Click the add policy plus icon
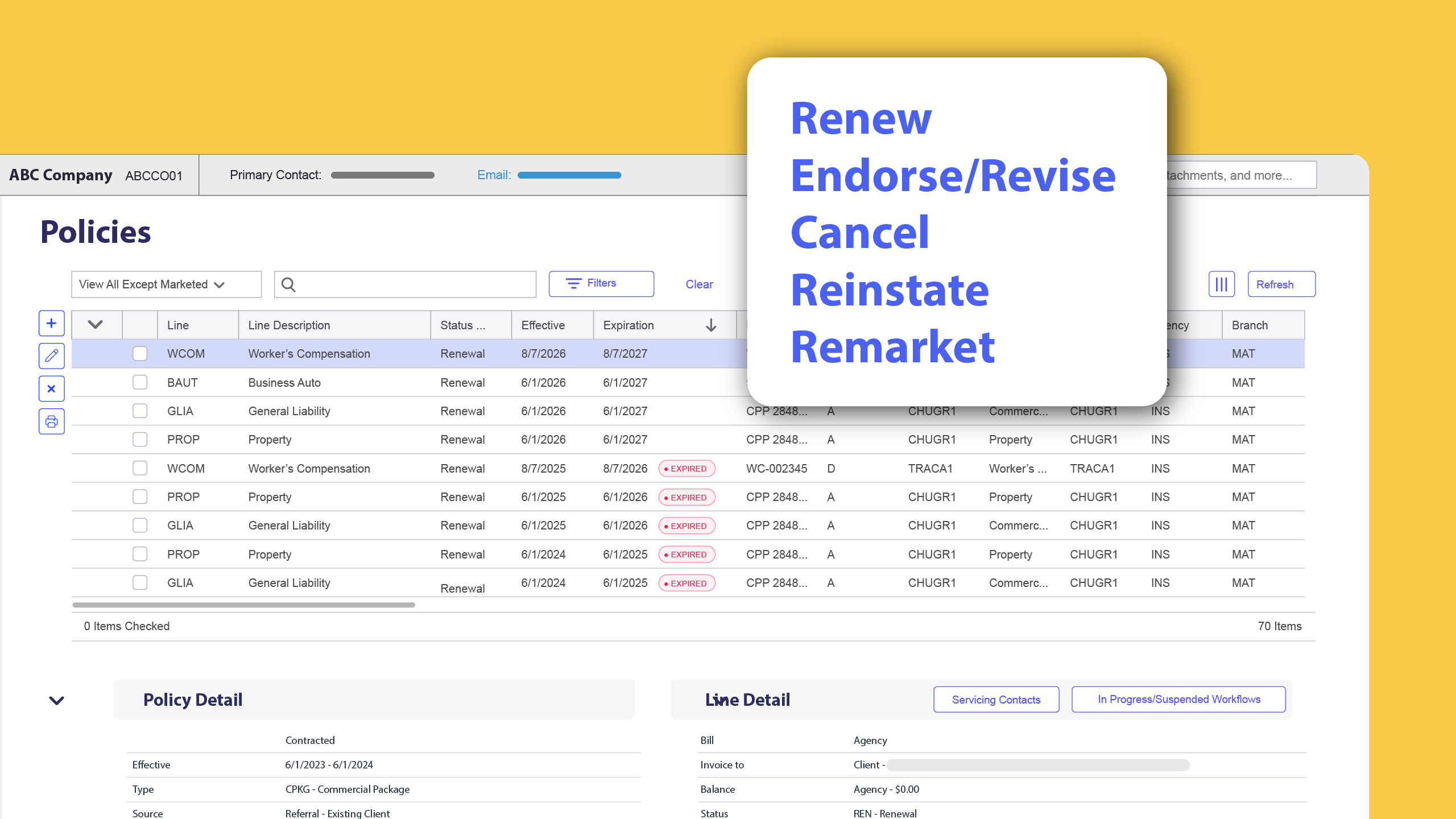This screenshot has height=819, width=1456. point(51,324)
